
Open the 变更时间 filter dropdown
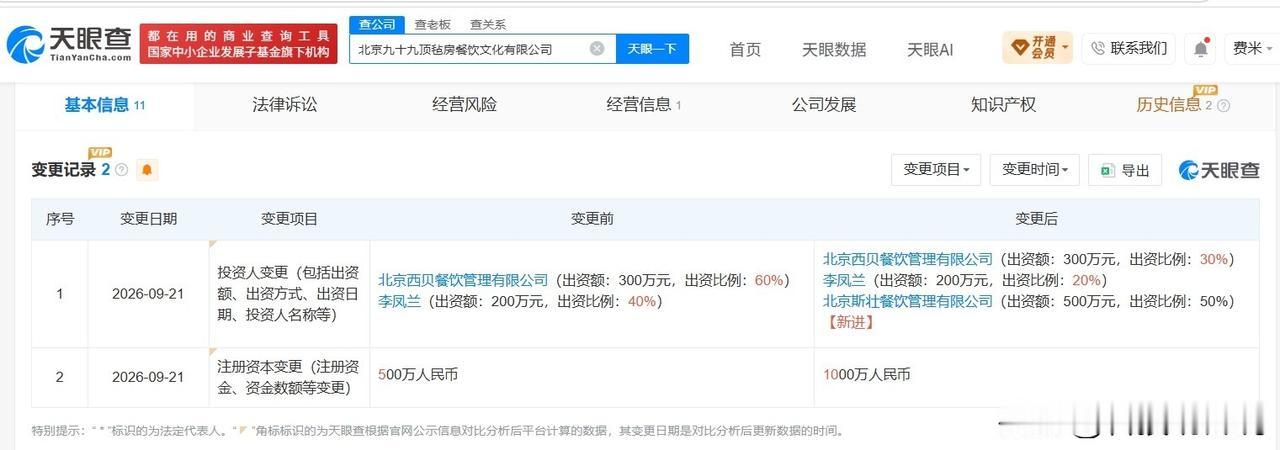[1035, 170]
